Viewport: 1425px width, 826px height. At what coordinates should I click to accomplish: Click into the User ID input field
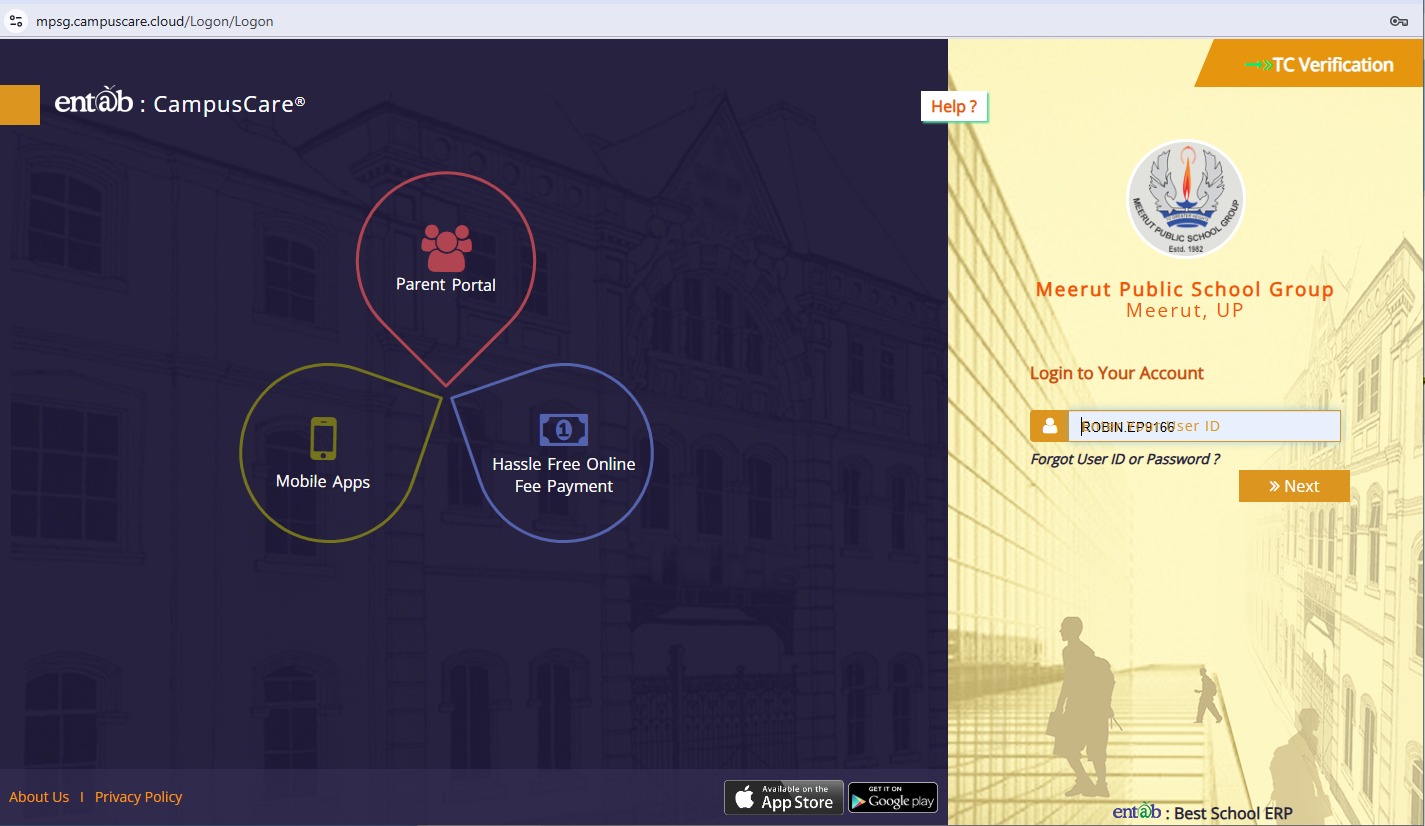click(1204, 426)
